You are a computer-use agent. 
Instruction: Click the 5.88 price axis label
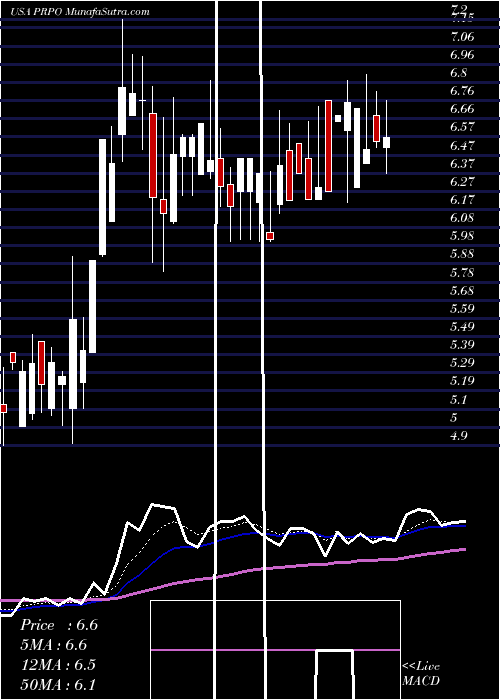pyautogui.click(x=462, y=254)
